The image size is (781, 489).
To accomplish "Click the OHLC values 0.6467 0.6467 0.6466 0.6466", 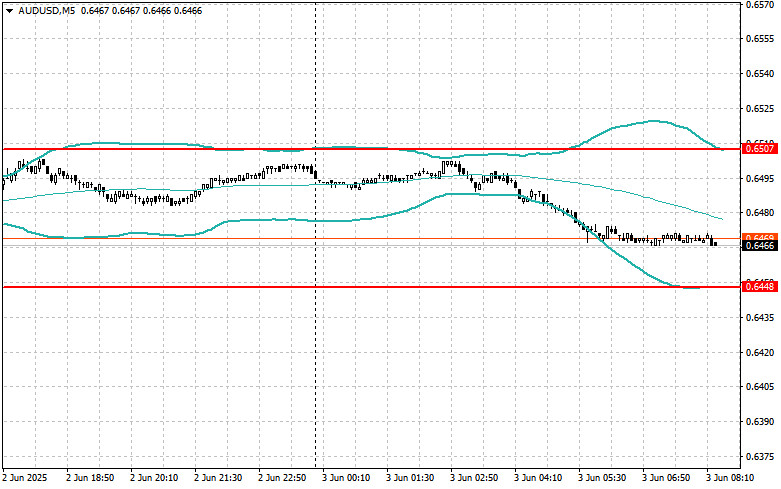I will (141, 10).
